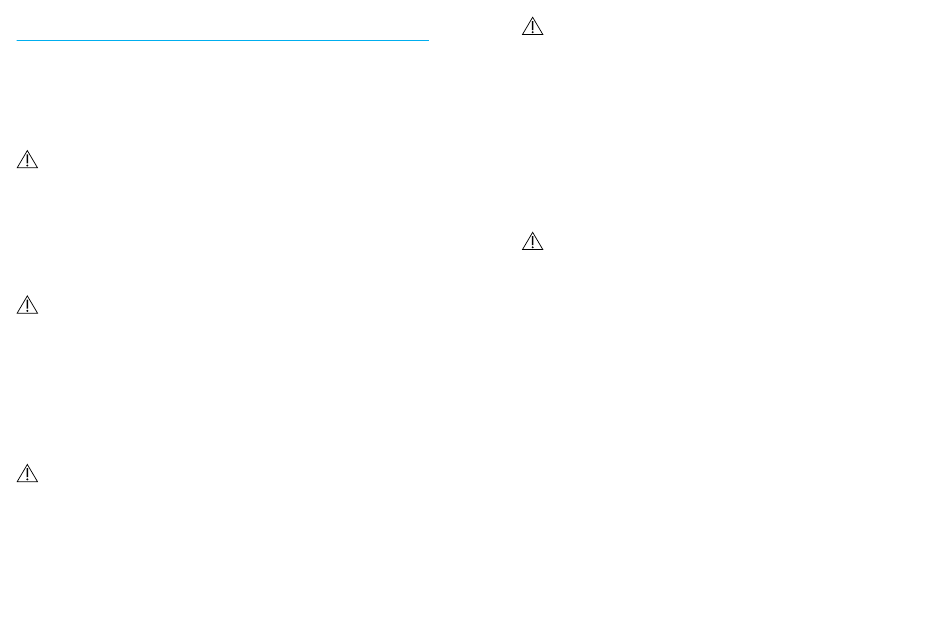Select the middle warning triangle in left column
This screenshot has height=627, width=950.
(27, 305)
